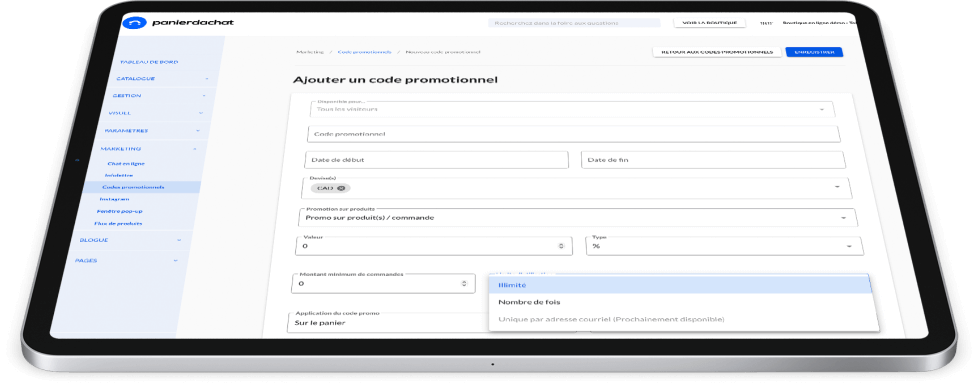Click the Valeur number field
This screenshot has height=387, width=978.
pyautogui.click(x=434, y=246)
